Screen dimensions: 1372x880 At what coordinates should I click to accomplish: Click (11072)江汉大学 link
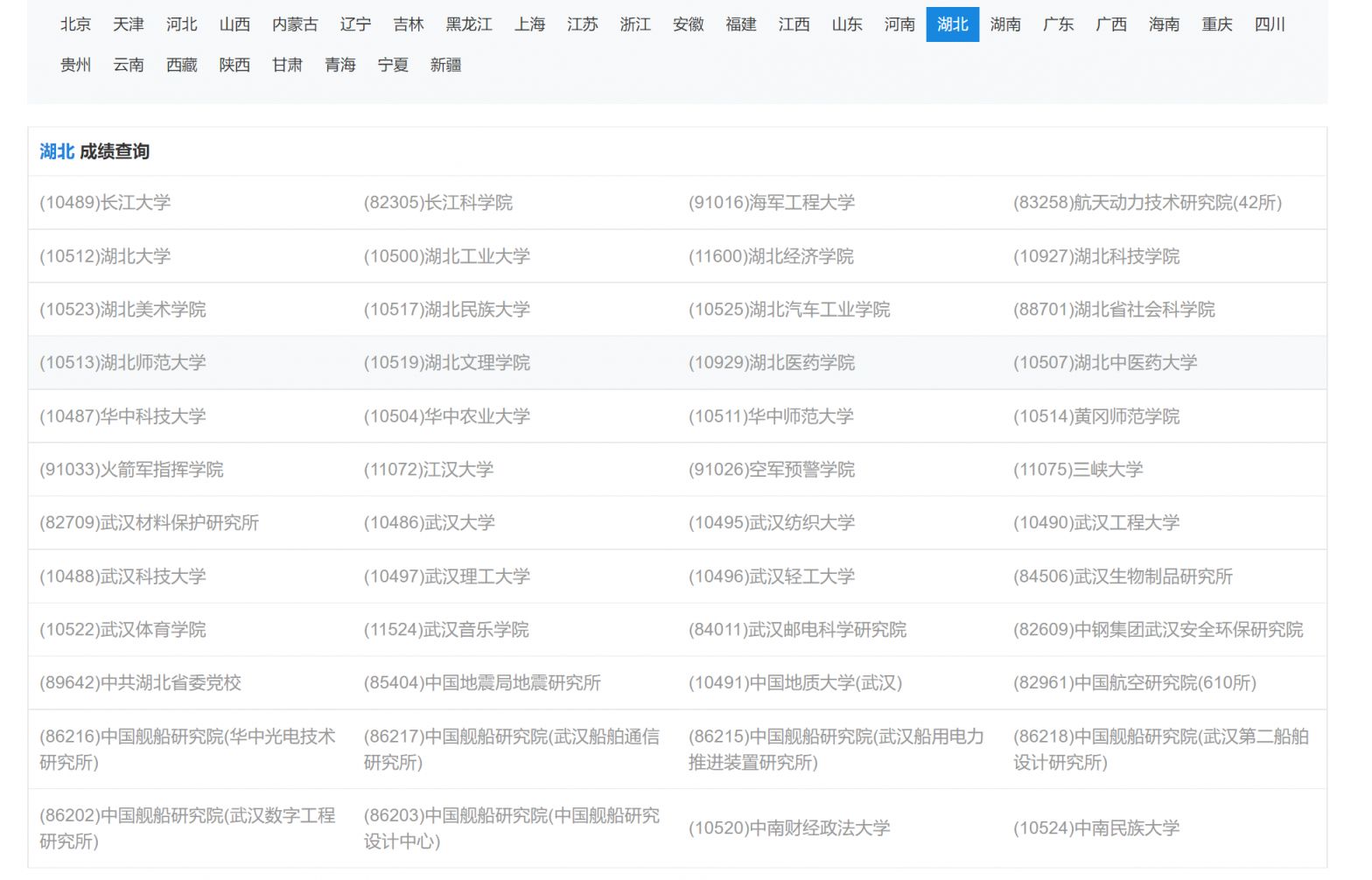[429, 470]
